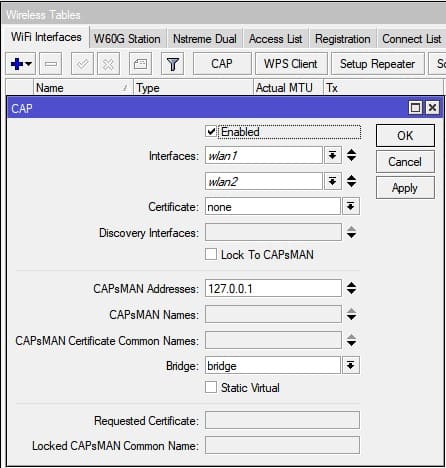Click the minus Remove toolbar button
446x468 pixels.
(x=51, y=64)
